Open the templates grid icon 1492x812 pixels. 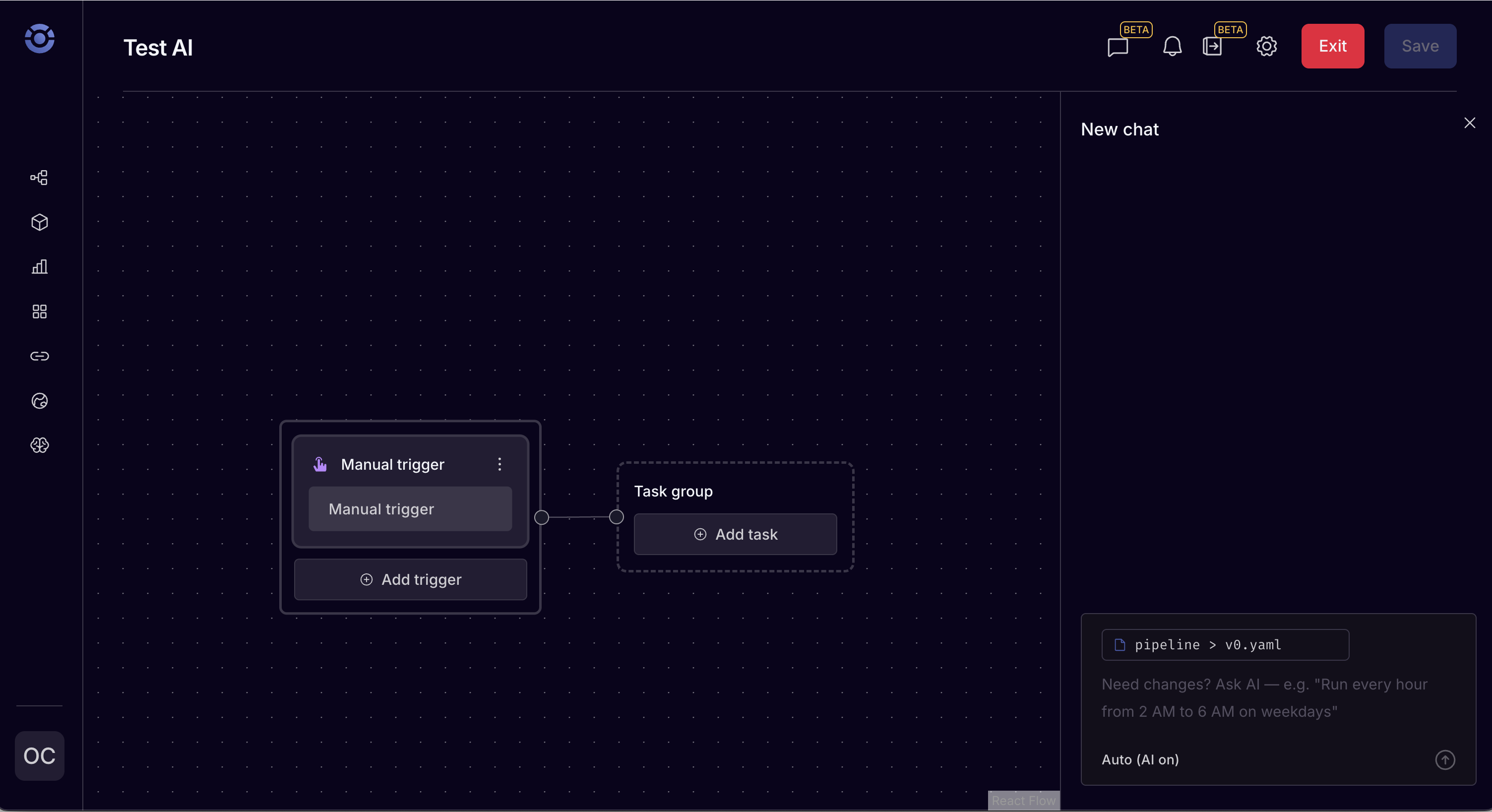(x=39, y=312)
